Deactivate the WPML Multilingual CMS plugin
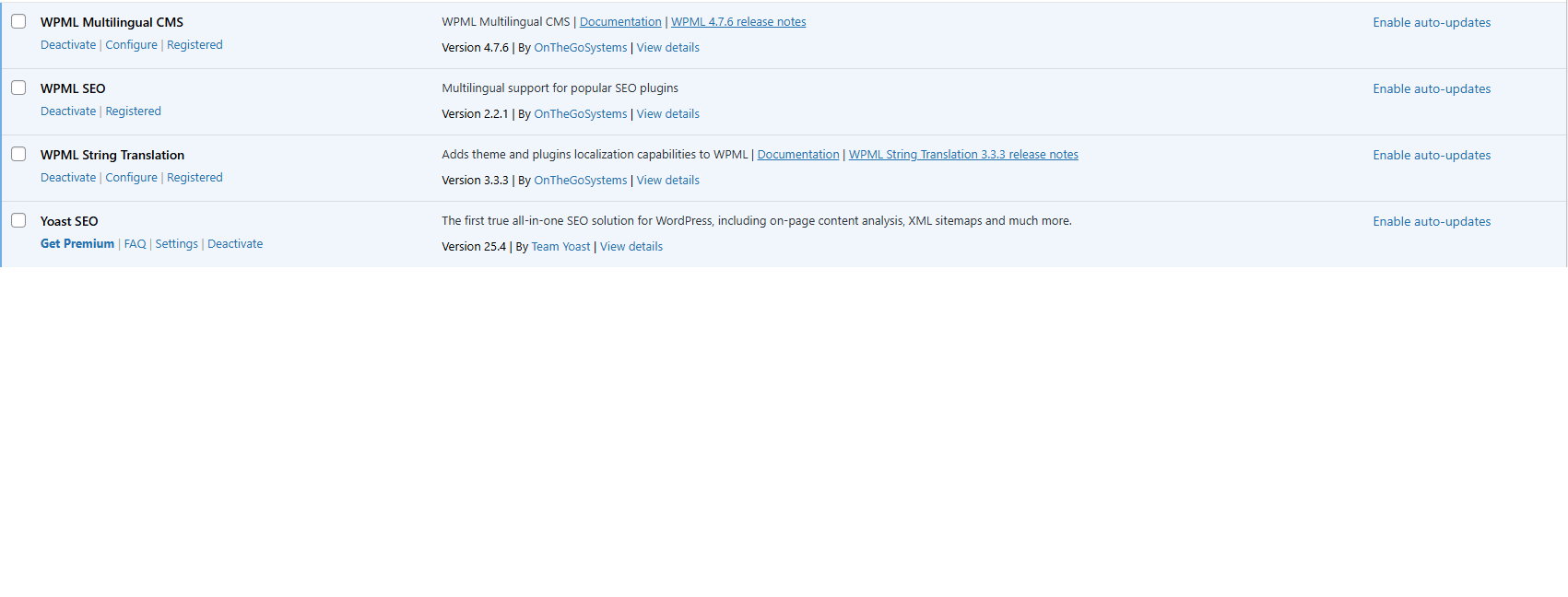 pyautogui.click(x=68, y=45)
